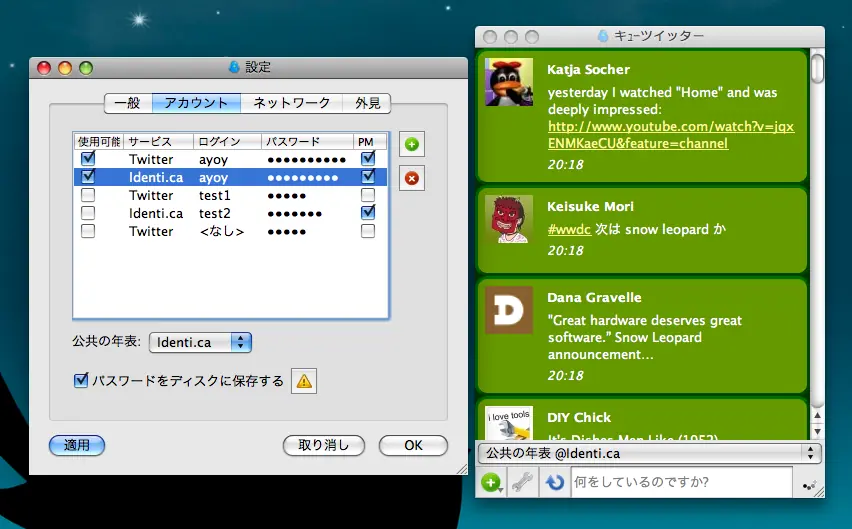Screen dimensions: 852x529
Task: Open the #wwdc hashtag link
Action: 569,229
